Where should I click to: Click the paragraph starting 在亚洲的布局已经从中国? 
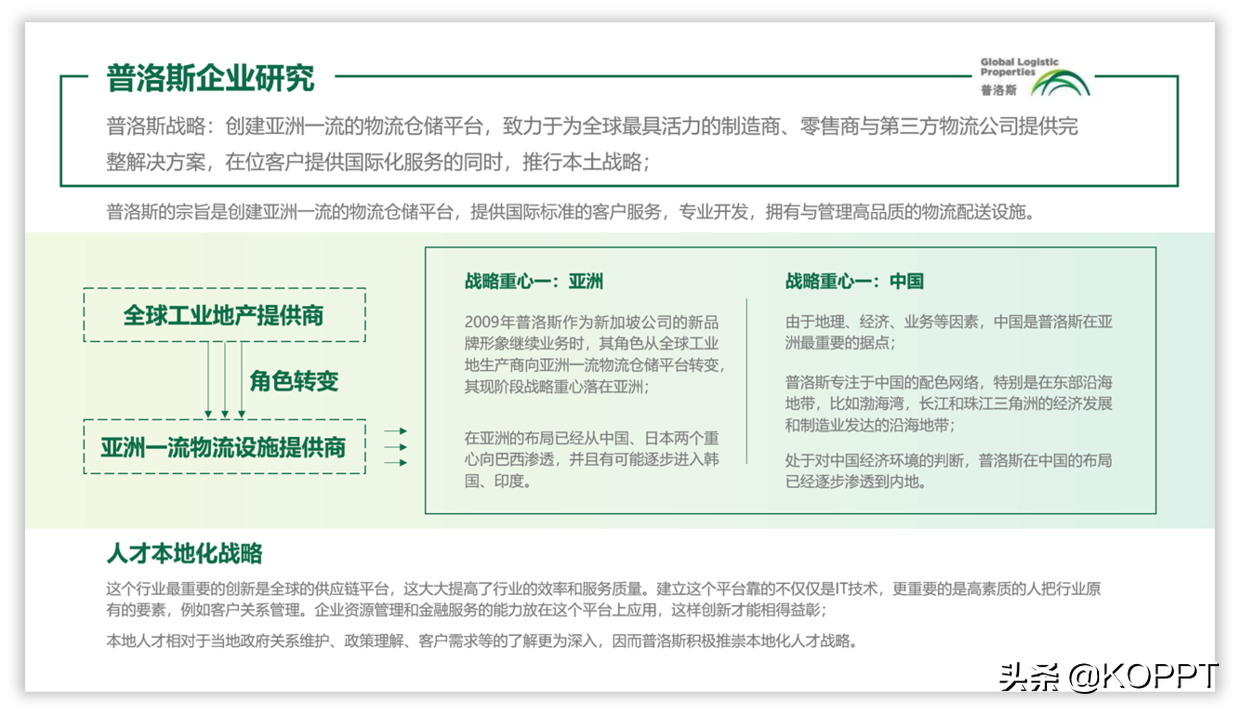click(592, 459)
